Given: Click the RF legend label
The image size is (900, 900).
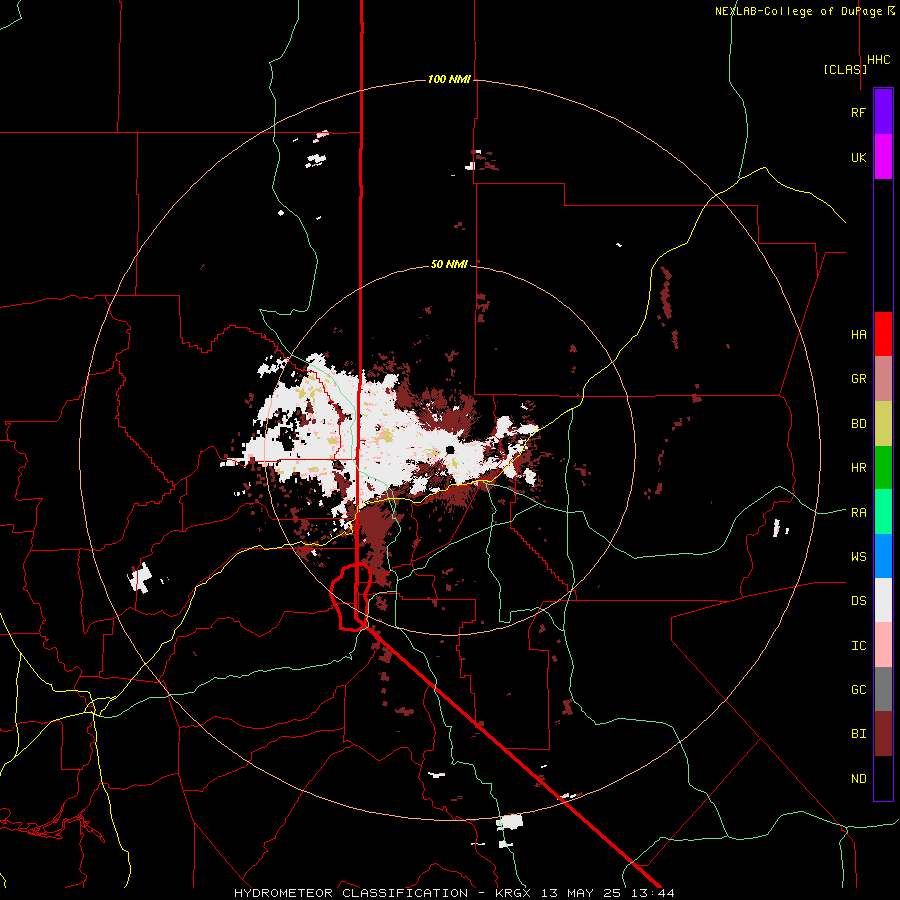Looking at the screenshot, I should tap(858, 112).
